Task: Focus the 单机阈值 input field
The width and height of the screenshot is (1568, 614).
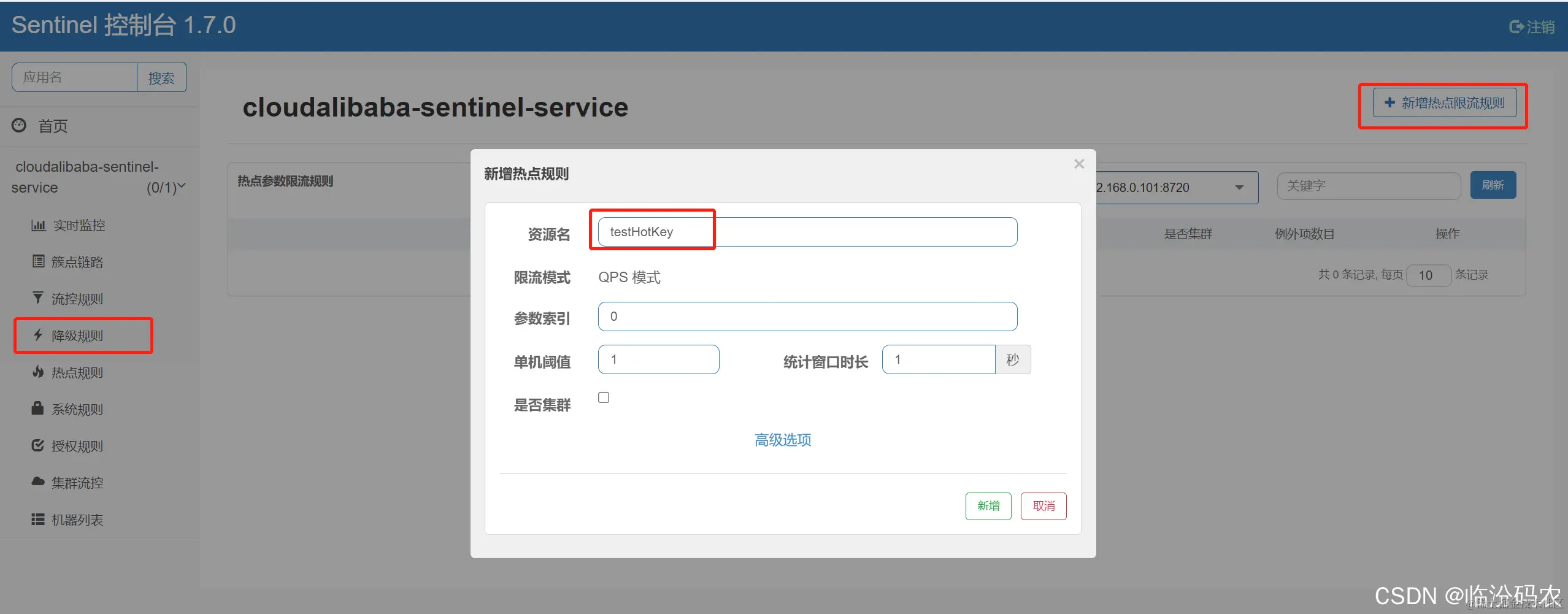Action: (658, 359)
